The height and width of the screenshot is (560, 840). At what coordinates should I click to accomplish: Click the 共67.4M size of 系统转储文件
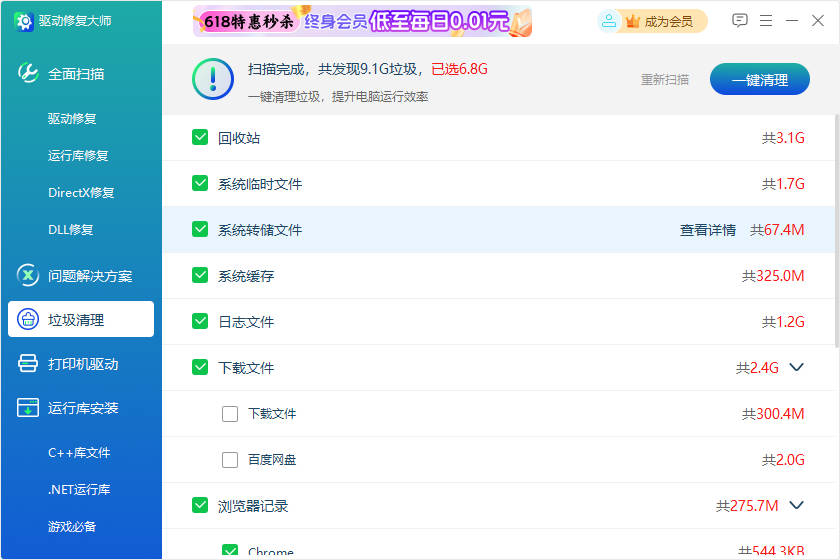(x=777, y=230)
